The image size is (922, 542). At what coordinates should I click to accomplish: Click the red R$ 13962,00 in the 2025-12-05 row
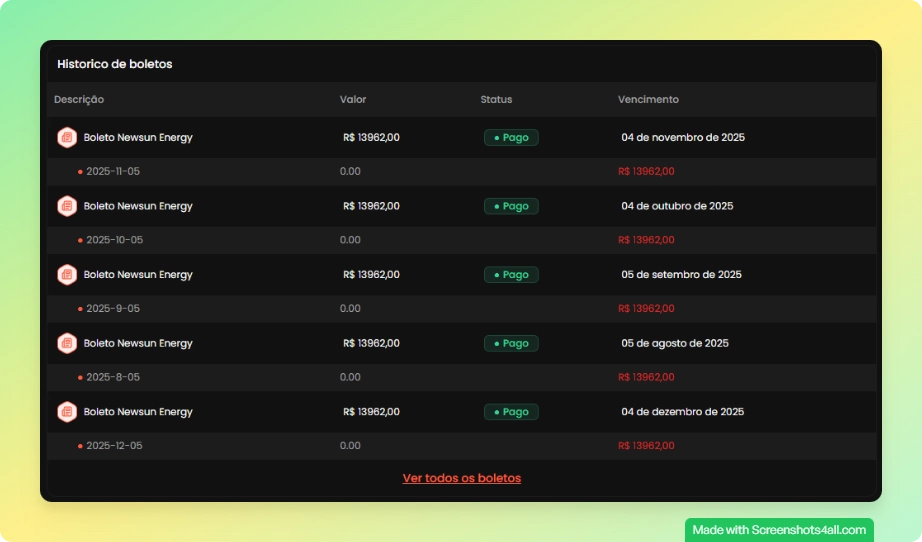[x=646, y=446]
